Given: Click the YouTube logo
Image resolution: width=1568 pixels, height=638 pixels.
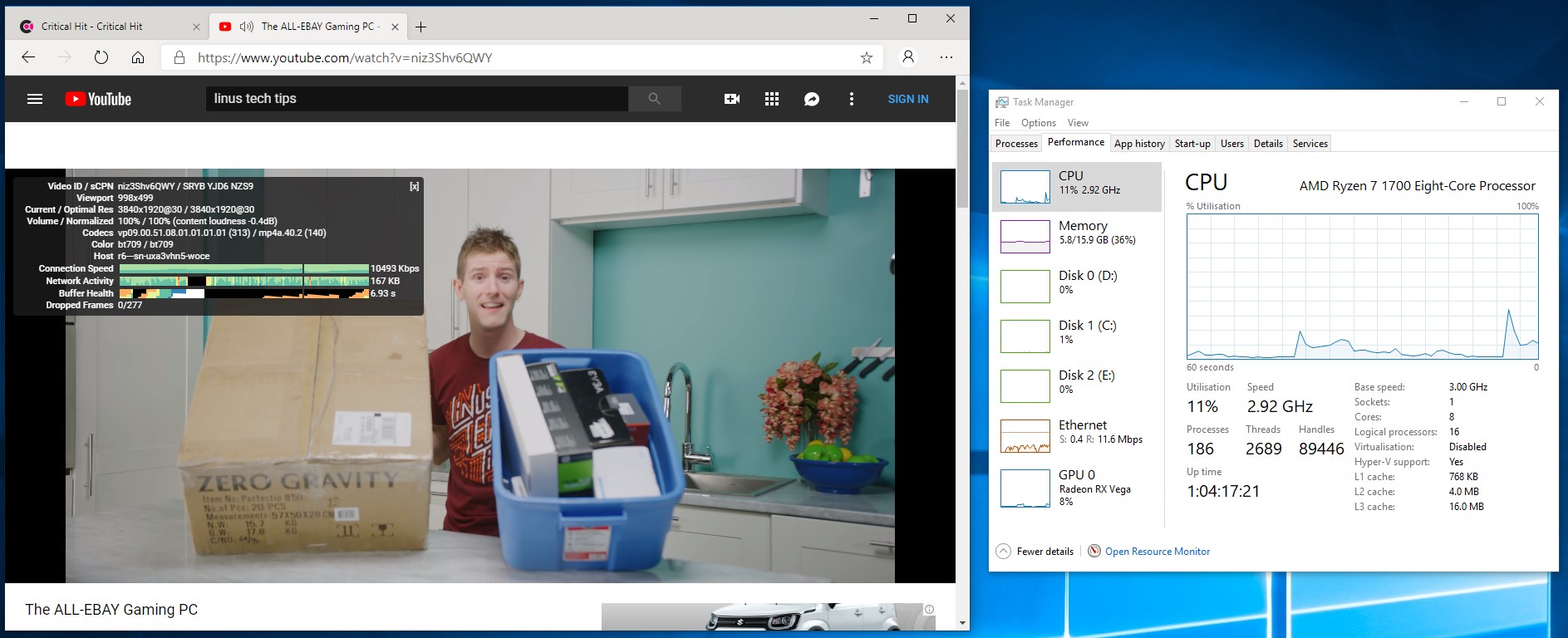Looking at the screenshot, I should point(98,99).
